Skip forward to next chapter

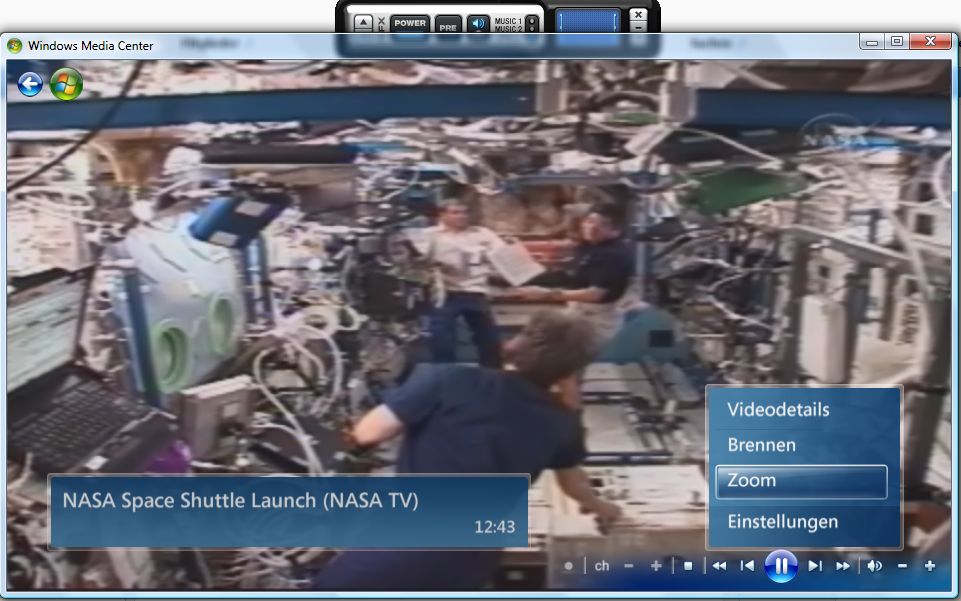pos(815,565)
